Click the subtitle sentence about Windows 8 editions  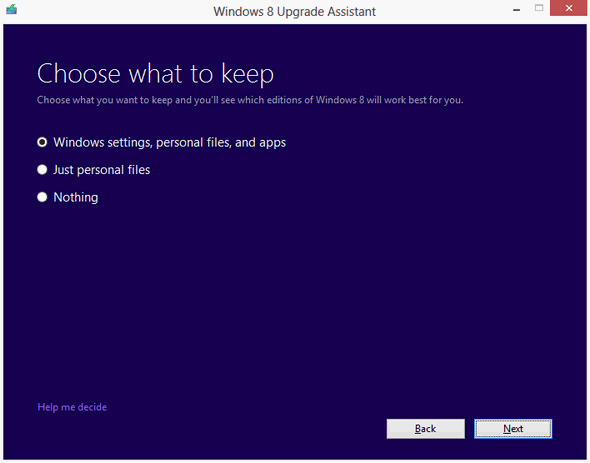250,100
